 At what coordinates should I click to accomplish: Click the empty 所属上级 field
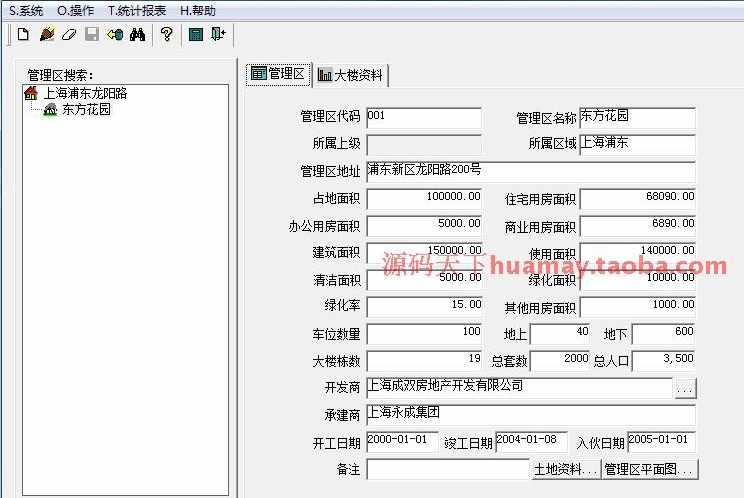(424, 145)
